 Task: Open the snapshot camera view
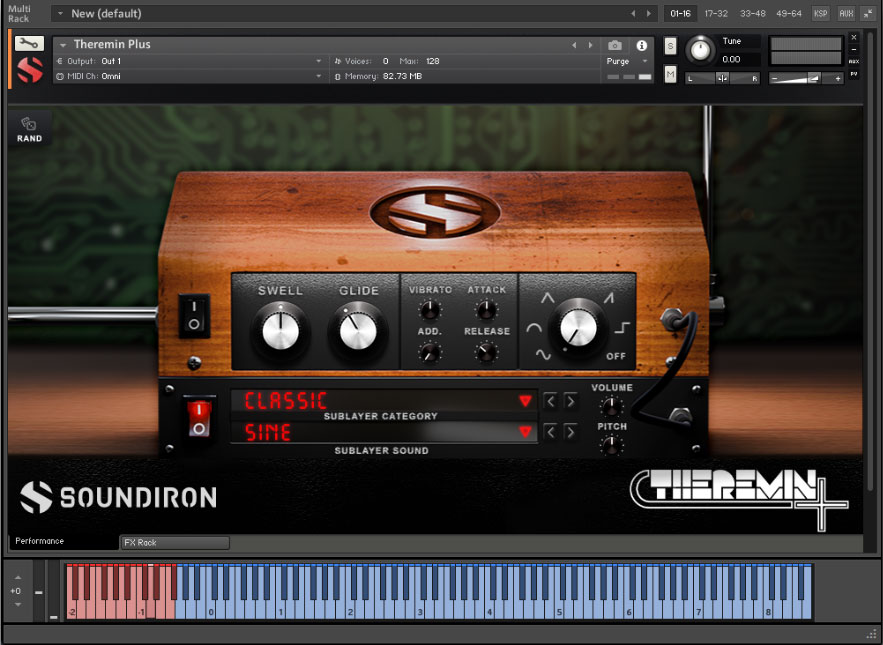[x=615, y=45]
